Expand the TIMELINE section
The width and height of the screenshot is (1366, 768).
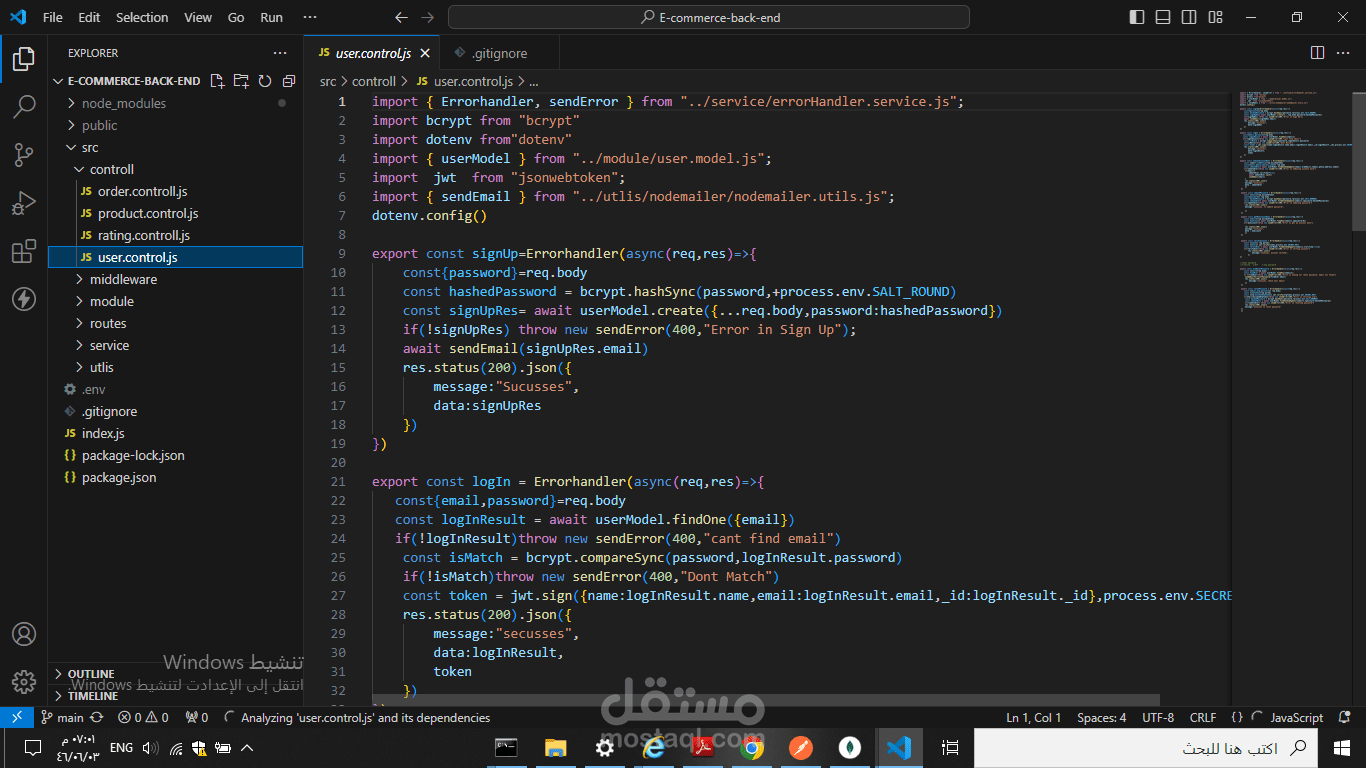click(x=175, y=696)
